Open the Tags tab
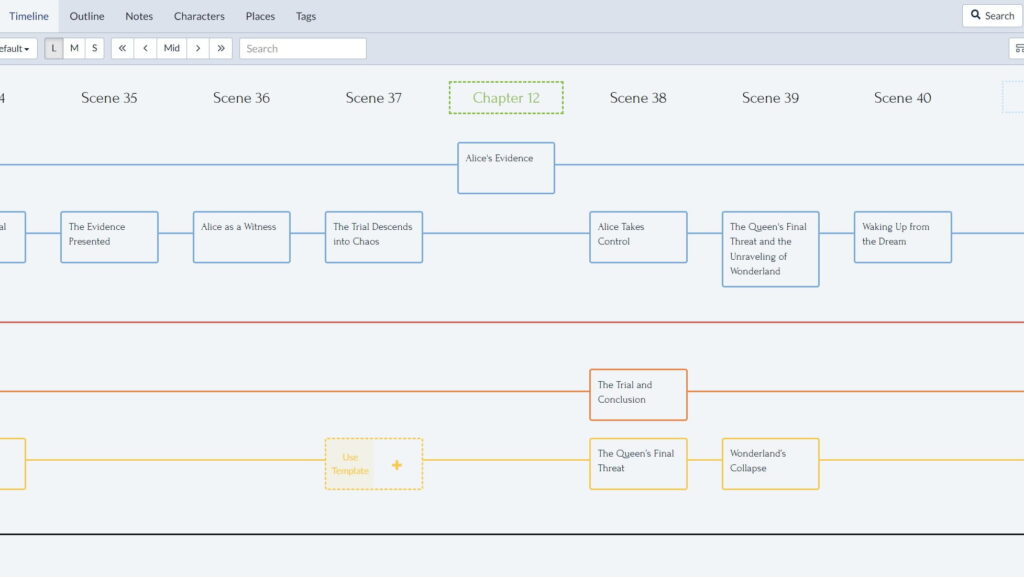Image resolution: width=1024 pixels, height=577 pixels. pyautogui.click(x=306, y=16)
